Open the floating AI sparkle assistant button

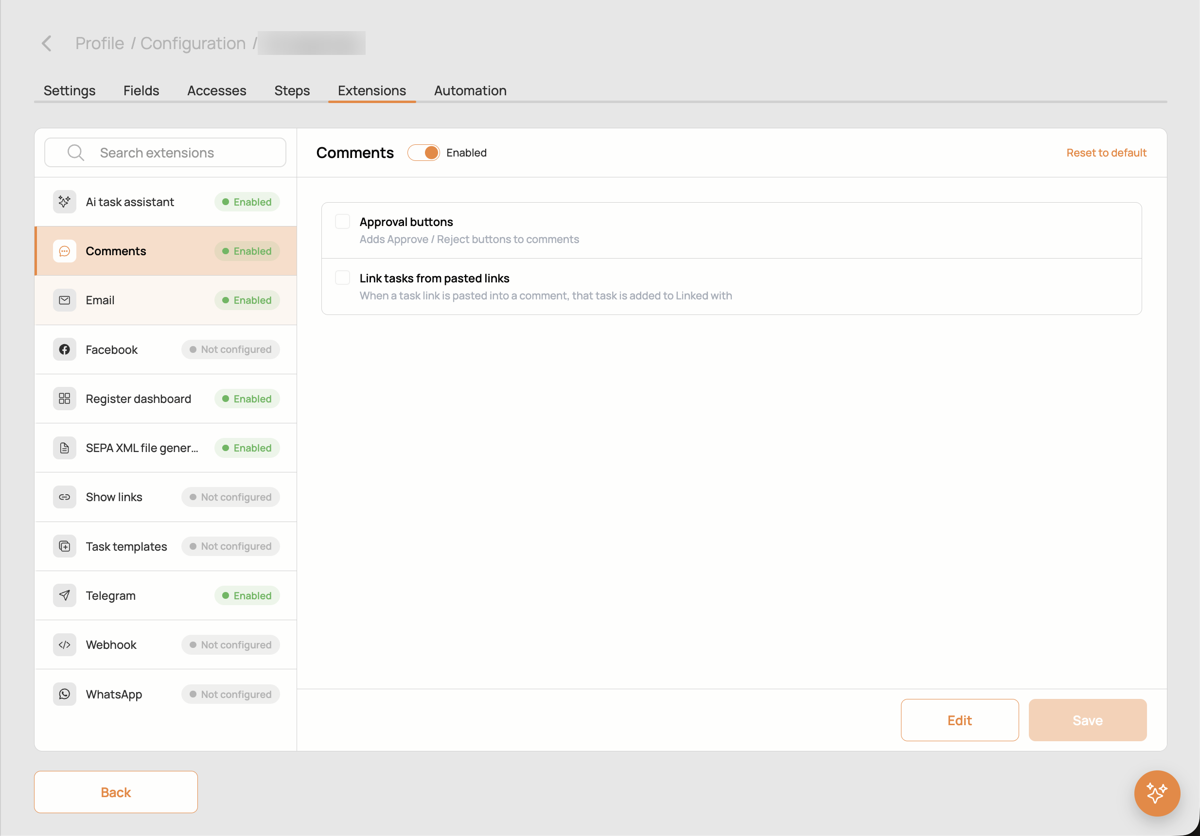1157,793
